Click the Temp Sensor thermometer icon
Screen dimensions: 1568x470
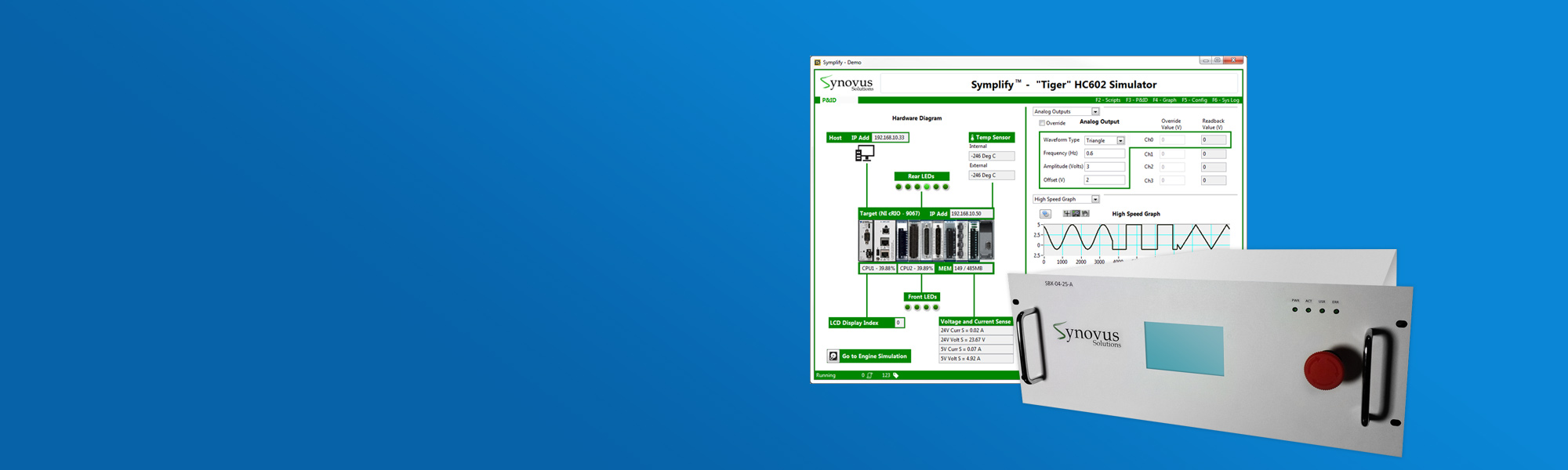click(x=973, y=138)
